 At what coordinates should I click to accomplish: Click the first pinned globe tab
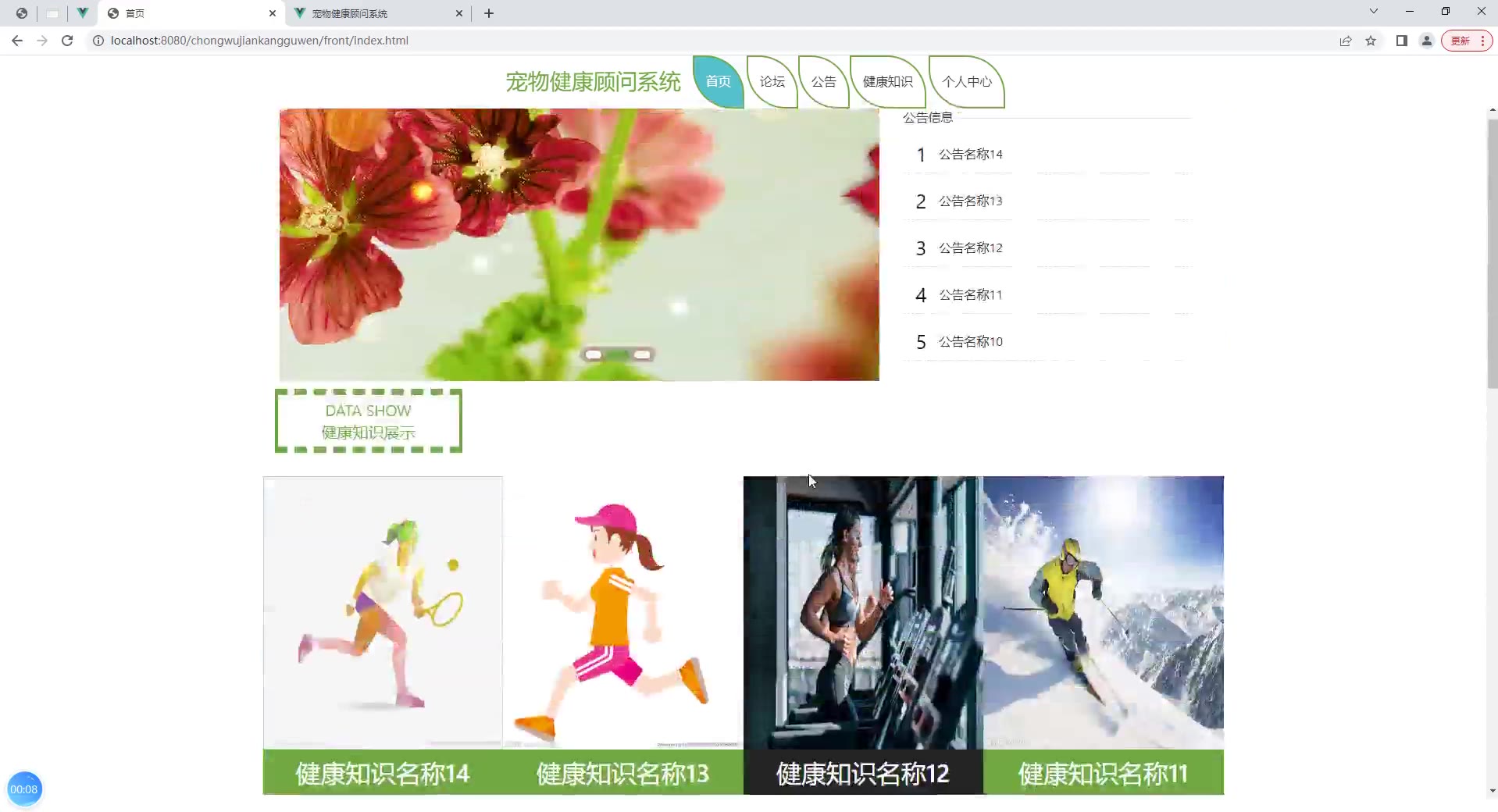(x=22, y=13)
